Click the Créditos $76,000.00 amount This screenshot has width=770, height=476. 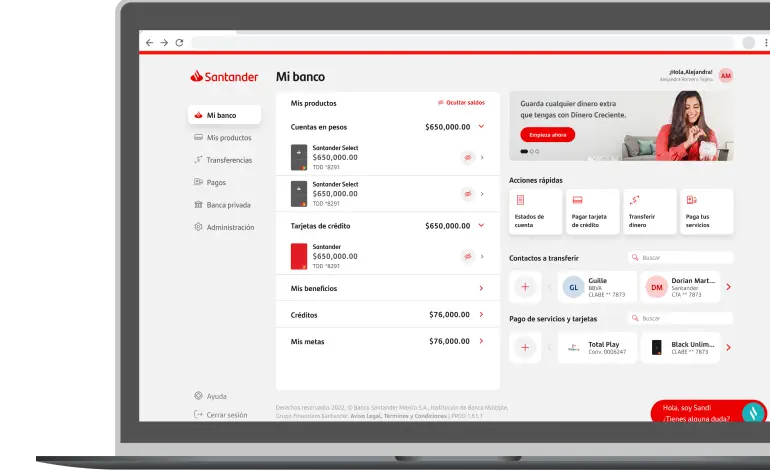tap(449, 314)
